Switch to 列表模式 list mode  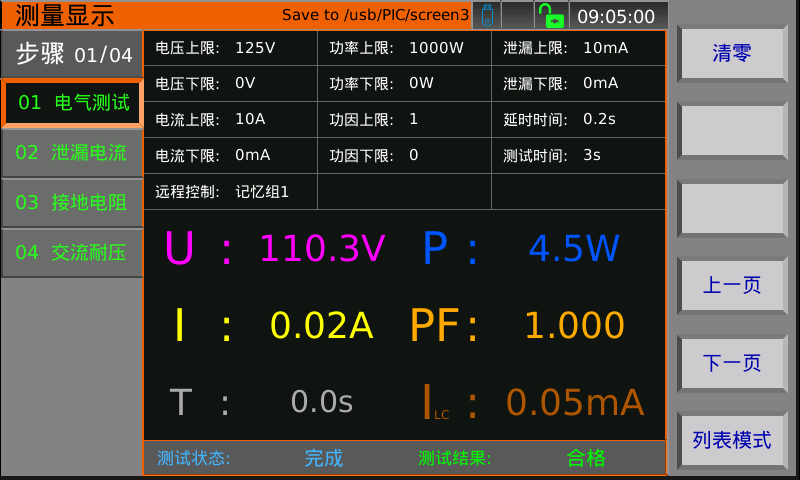[732, 440]
